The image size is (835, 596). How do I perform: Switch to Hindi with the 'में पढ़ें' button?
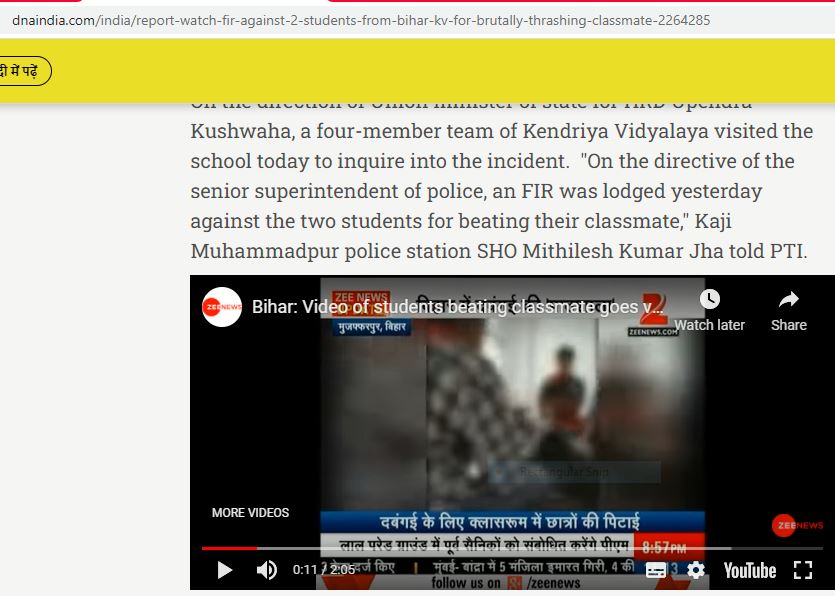pyautogui.click(x=21, y=71)
